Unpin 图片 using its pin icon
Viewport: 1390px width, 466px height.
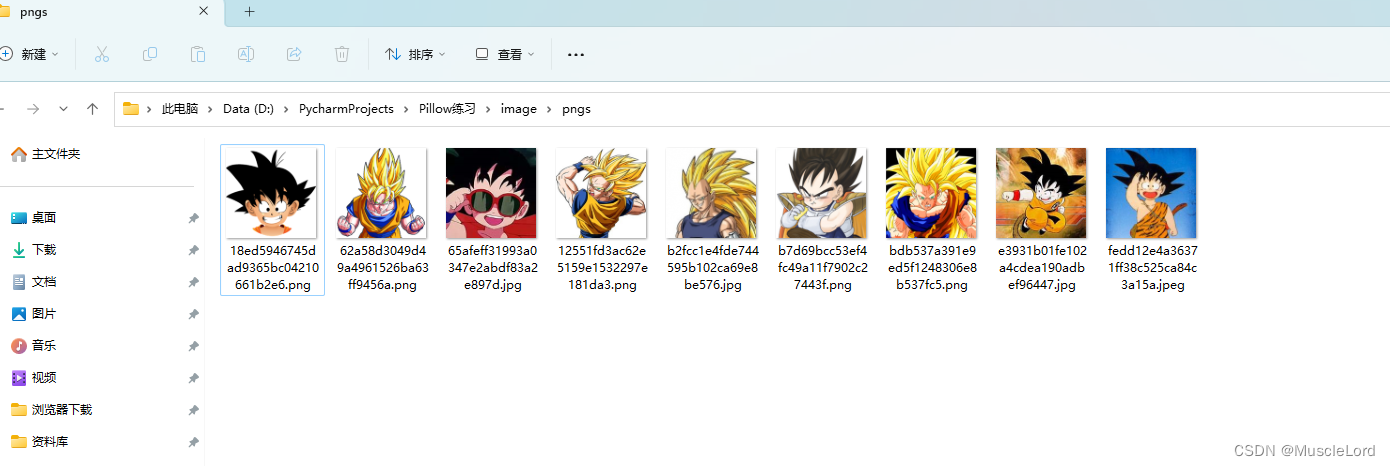click(x=193, y=314)
